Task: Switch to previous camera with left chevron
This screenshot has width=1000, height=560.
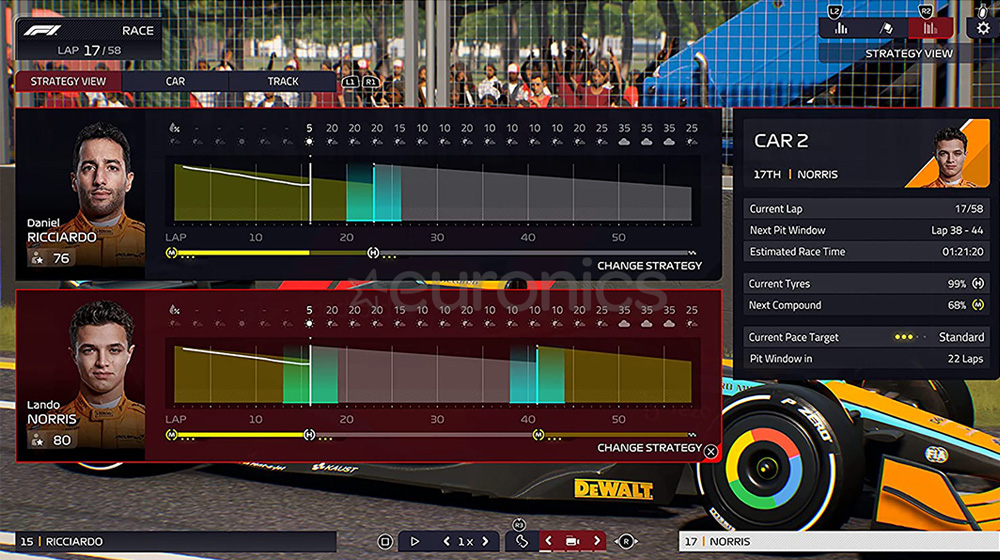Action: click(x=548, y=541)
